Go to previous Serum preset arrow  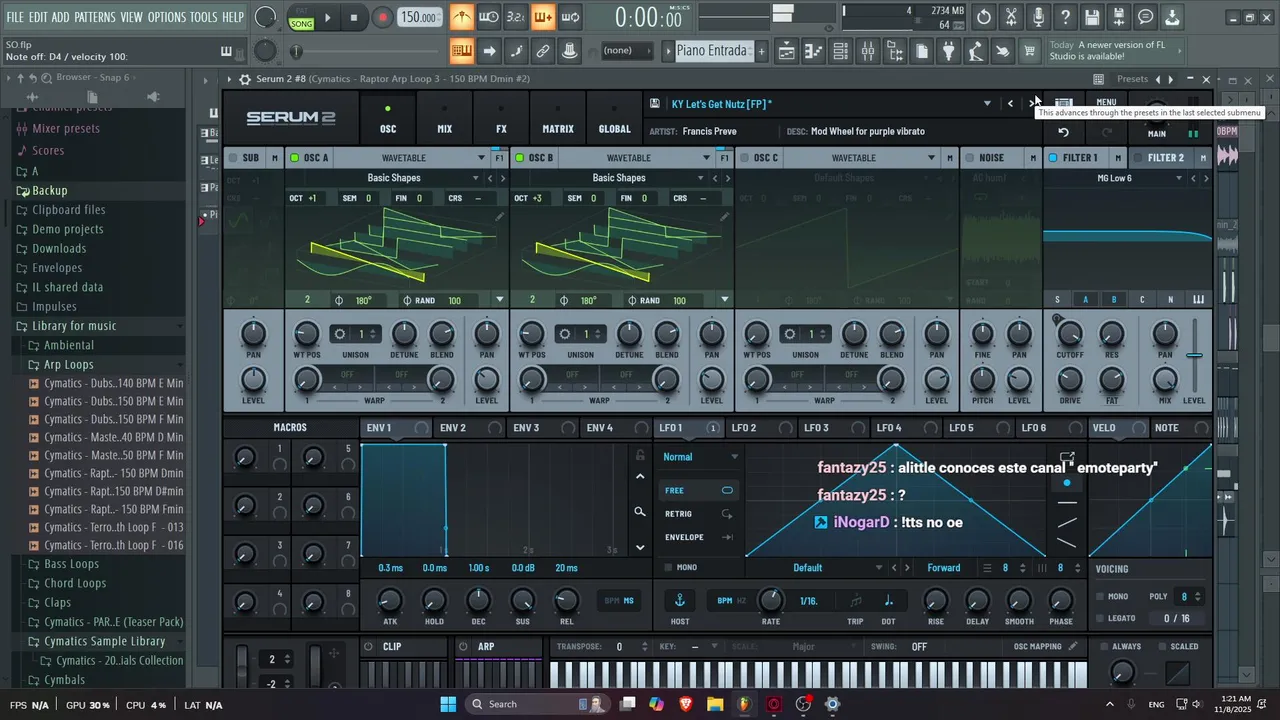pos(1010,103)
